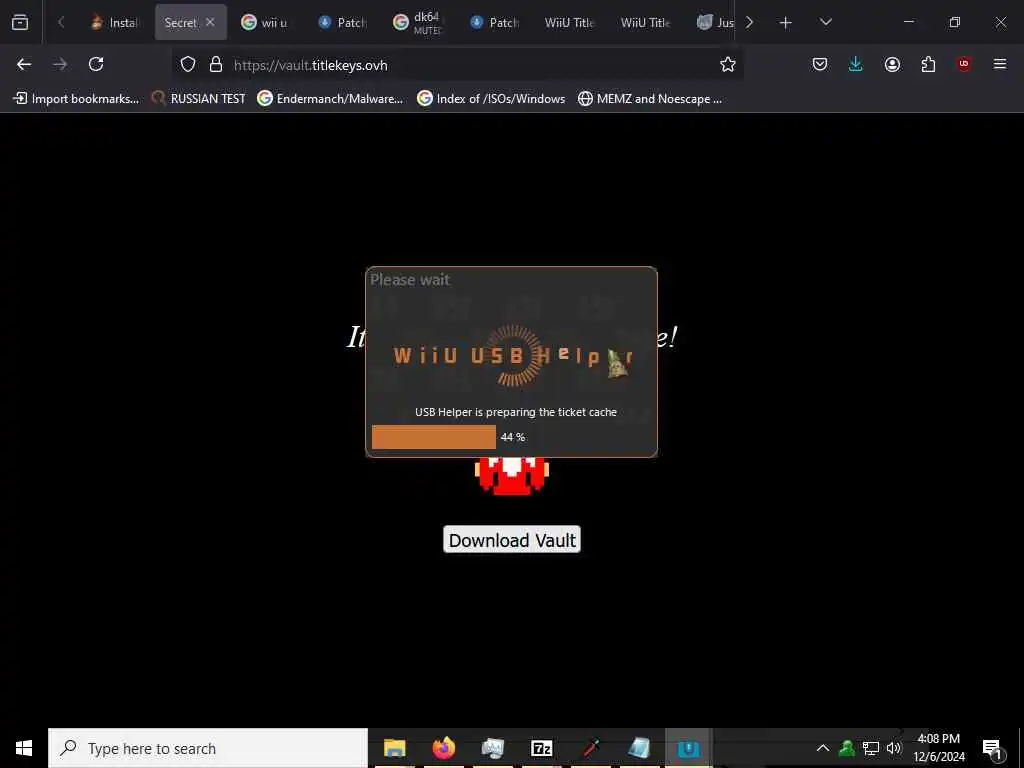
Task: Open network status tray icon
Action: (871, 748)
